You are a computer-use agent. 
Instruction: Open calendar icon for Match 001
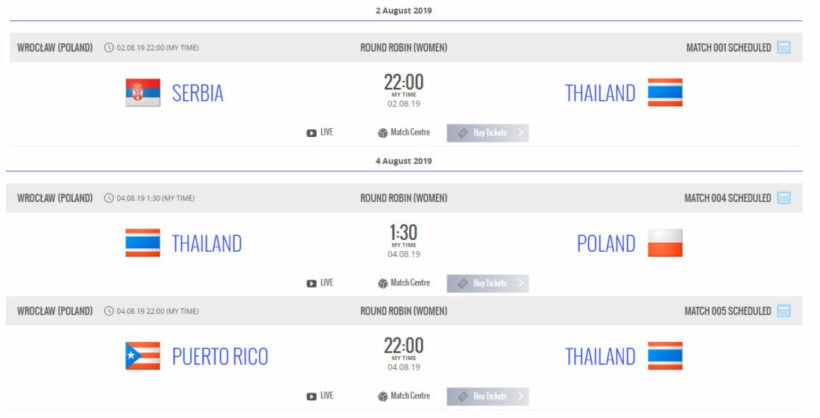tap(784, 47)
